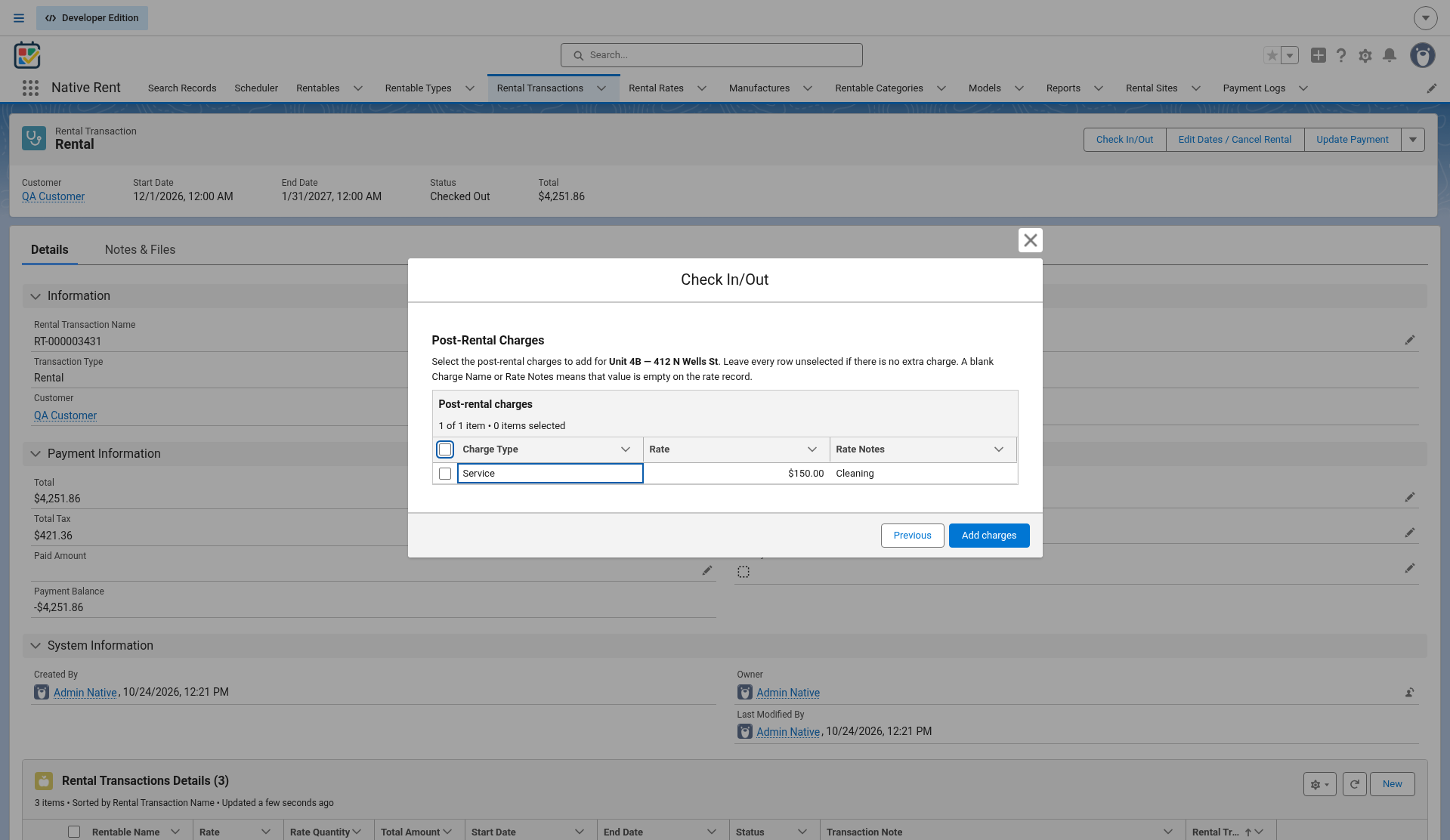This screenshot has width=1450, height=840.
Task: Open the Help question mark icon
Action: tap(1341, 55)
